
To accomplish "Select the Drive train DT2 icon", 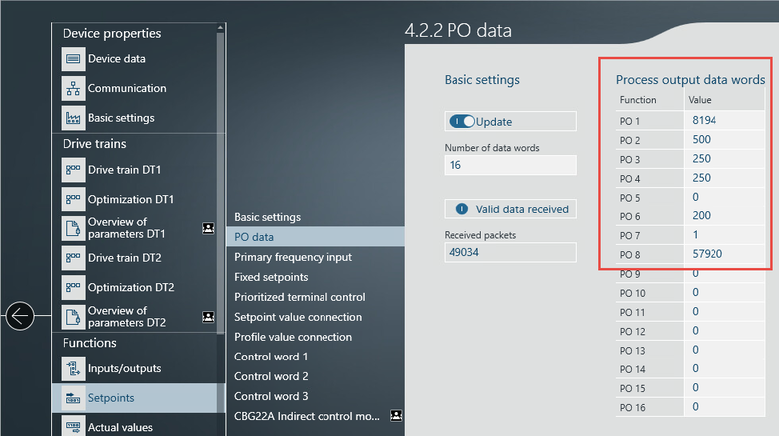I will coord(74,258).
